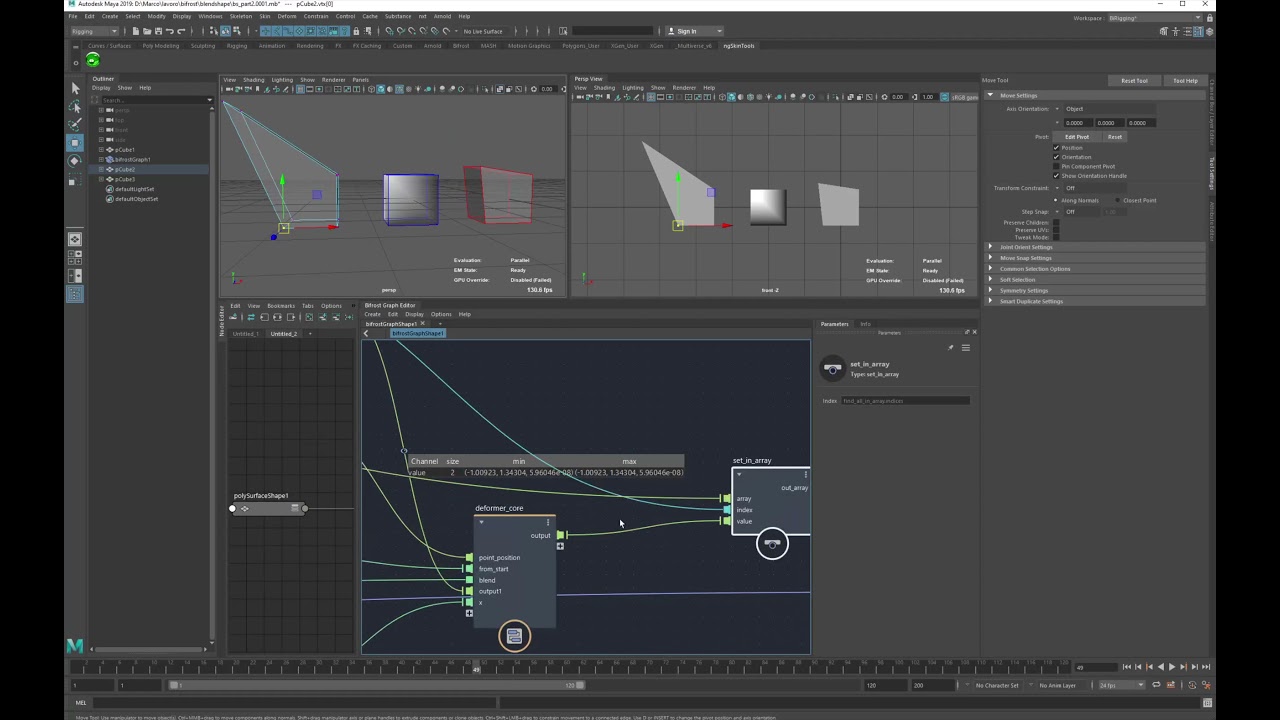Close the Bifrost Parameters panel
This screenshot has height=720, width=1280.
[974, 332]
